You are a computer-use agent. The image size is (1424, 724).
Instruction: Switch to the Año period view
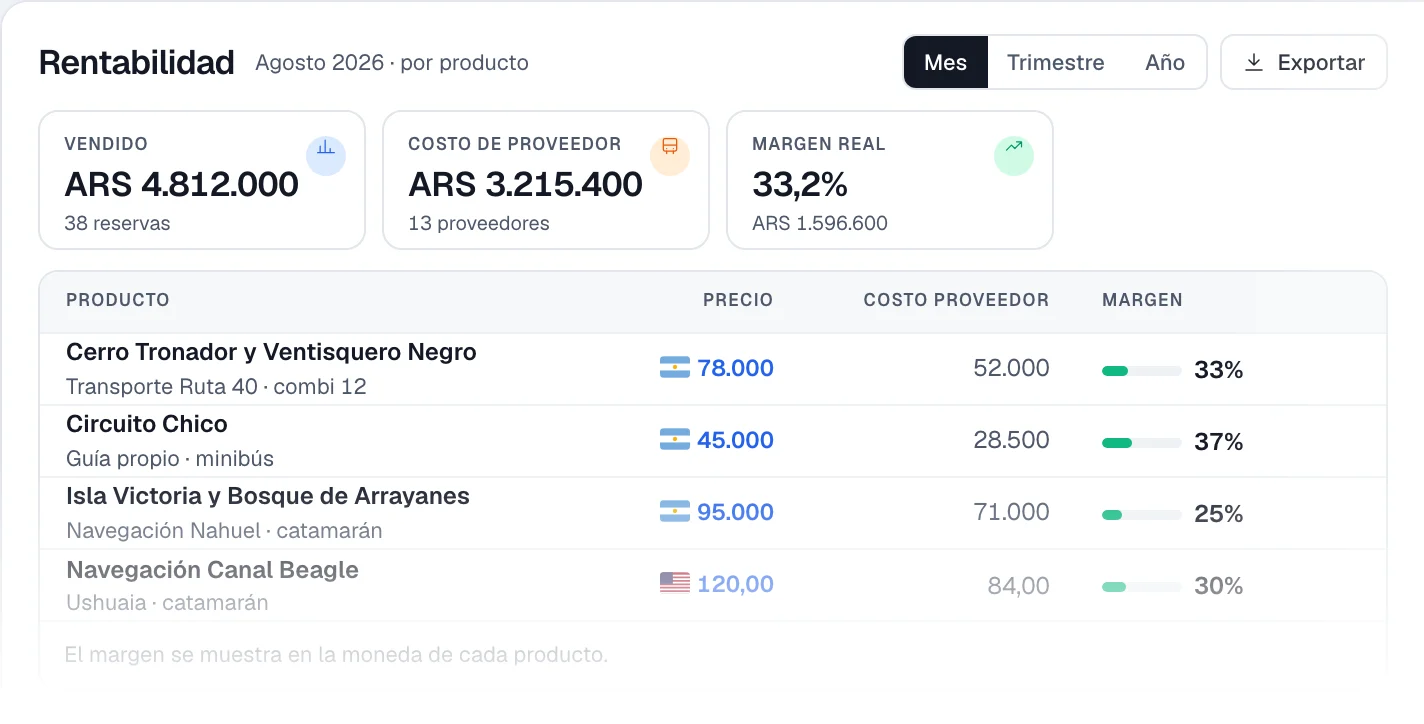1165,62
